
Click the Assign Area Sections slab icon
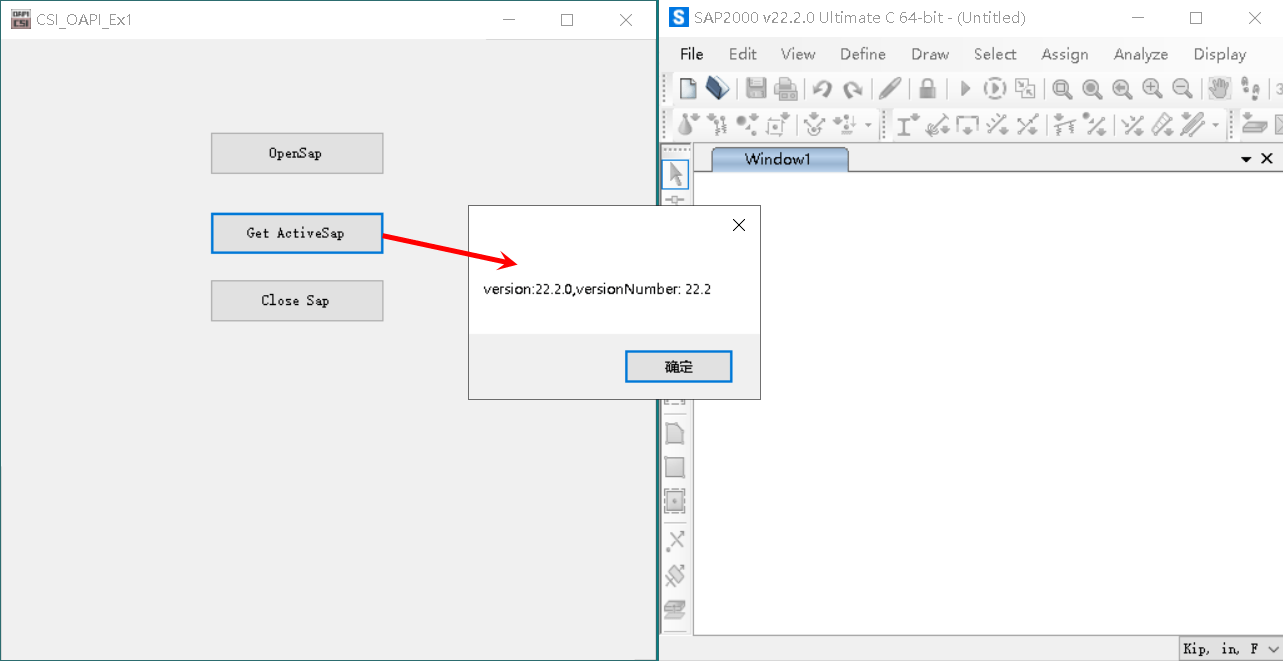click(x=1255, y=125)
